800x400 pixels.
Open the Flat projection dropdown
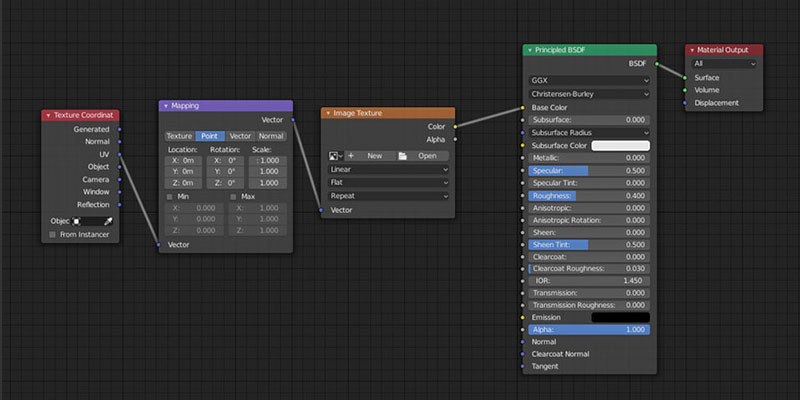point(388,182)
